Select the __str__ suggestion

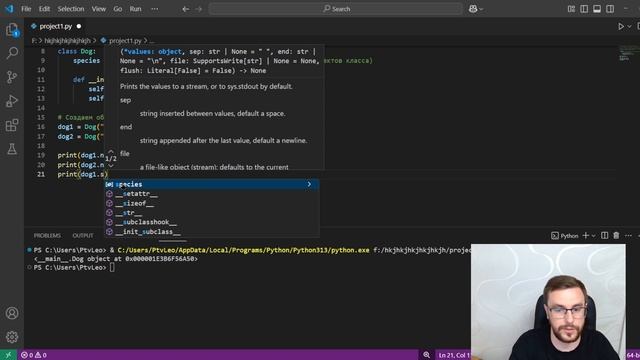pyautogui.click(x=211, y=213)
